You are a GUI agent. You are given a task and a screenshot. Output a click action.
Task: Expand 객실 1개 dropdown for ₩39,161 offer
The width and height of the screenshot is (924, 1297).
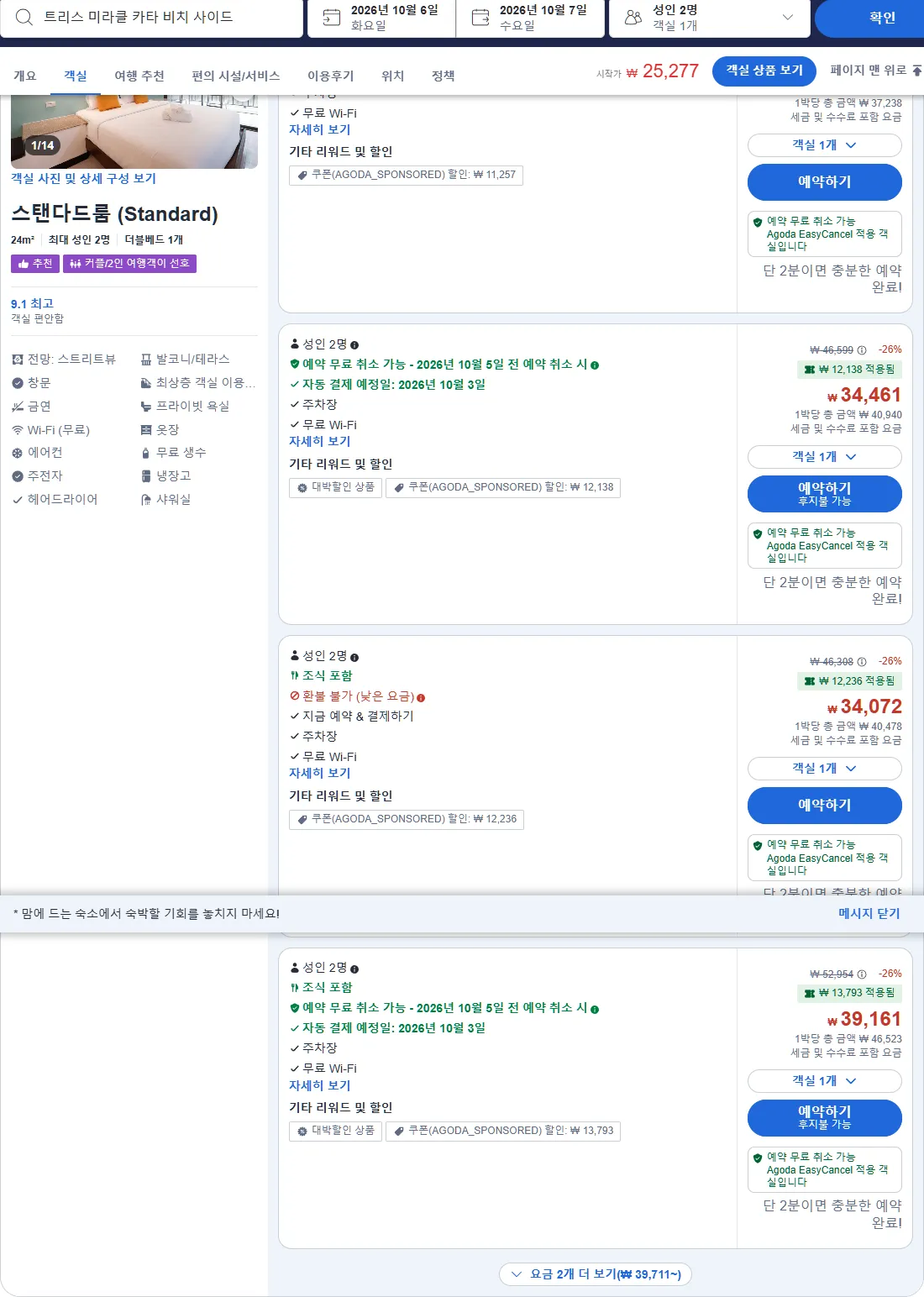tap(825, 1081)
